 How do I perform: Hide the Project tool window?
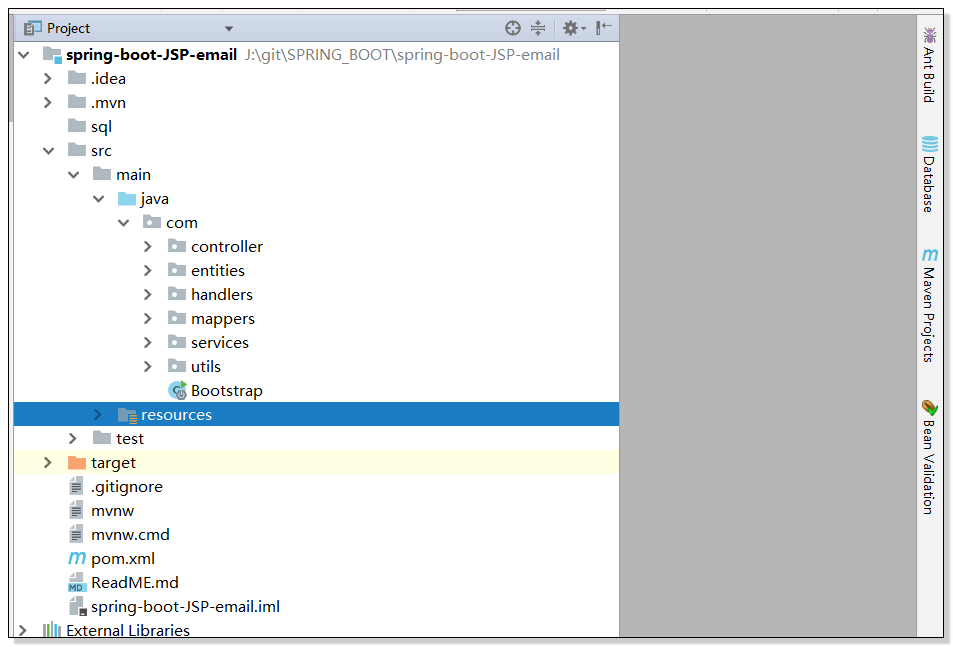(602, 28)
